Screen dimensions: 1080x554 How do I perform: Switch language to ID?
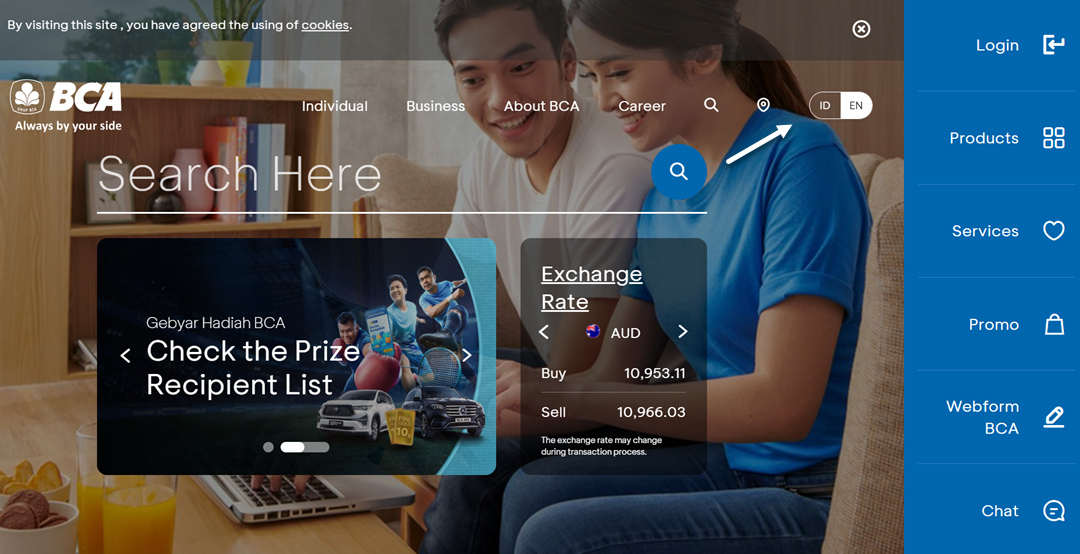point(825,106)
